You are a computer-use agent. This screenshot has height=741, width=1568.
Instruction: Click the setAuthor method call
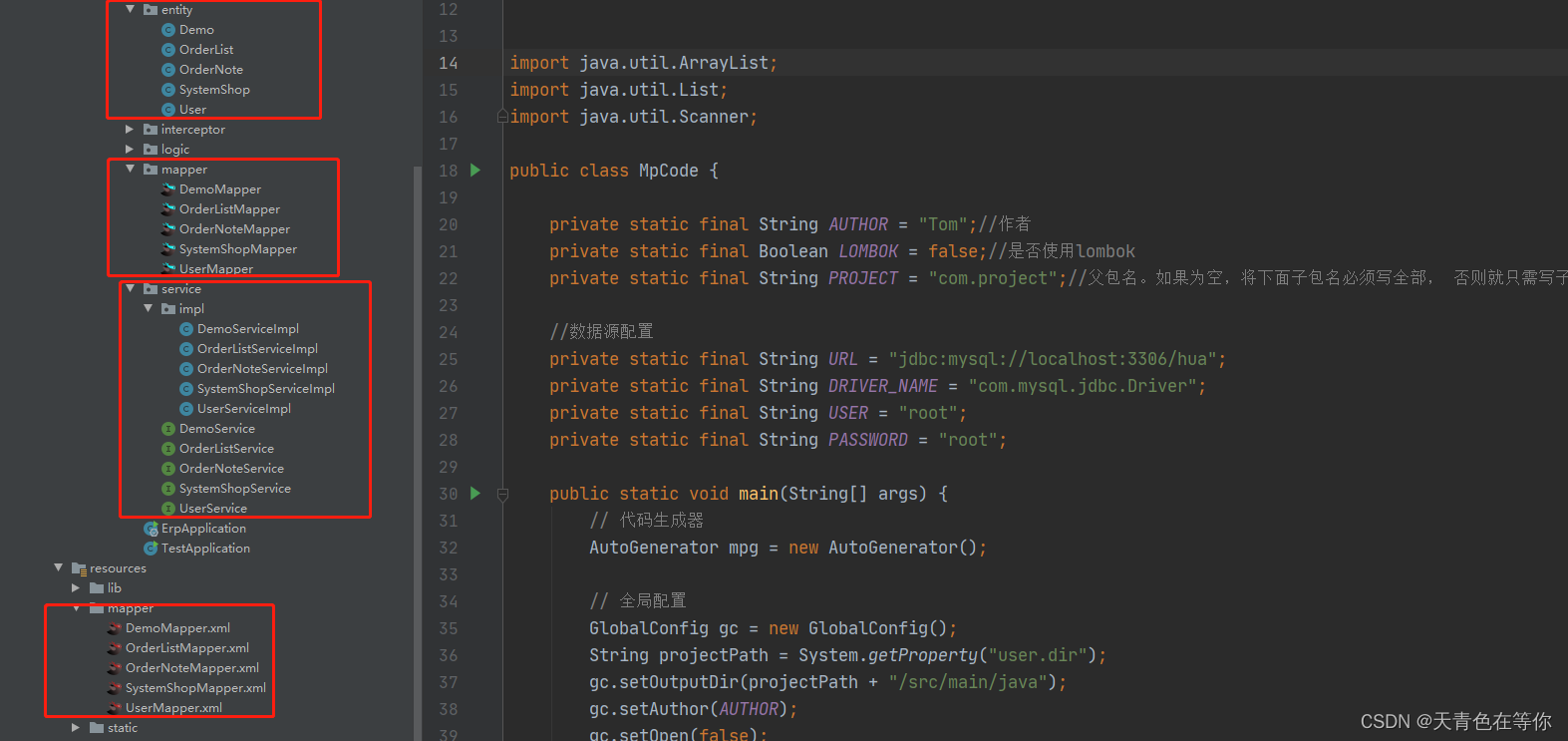coord(663,709)
